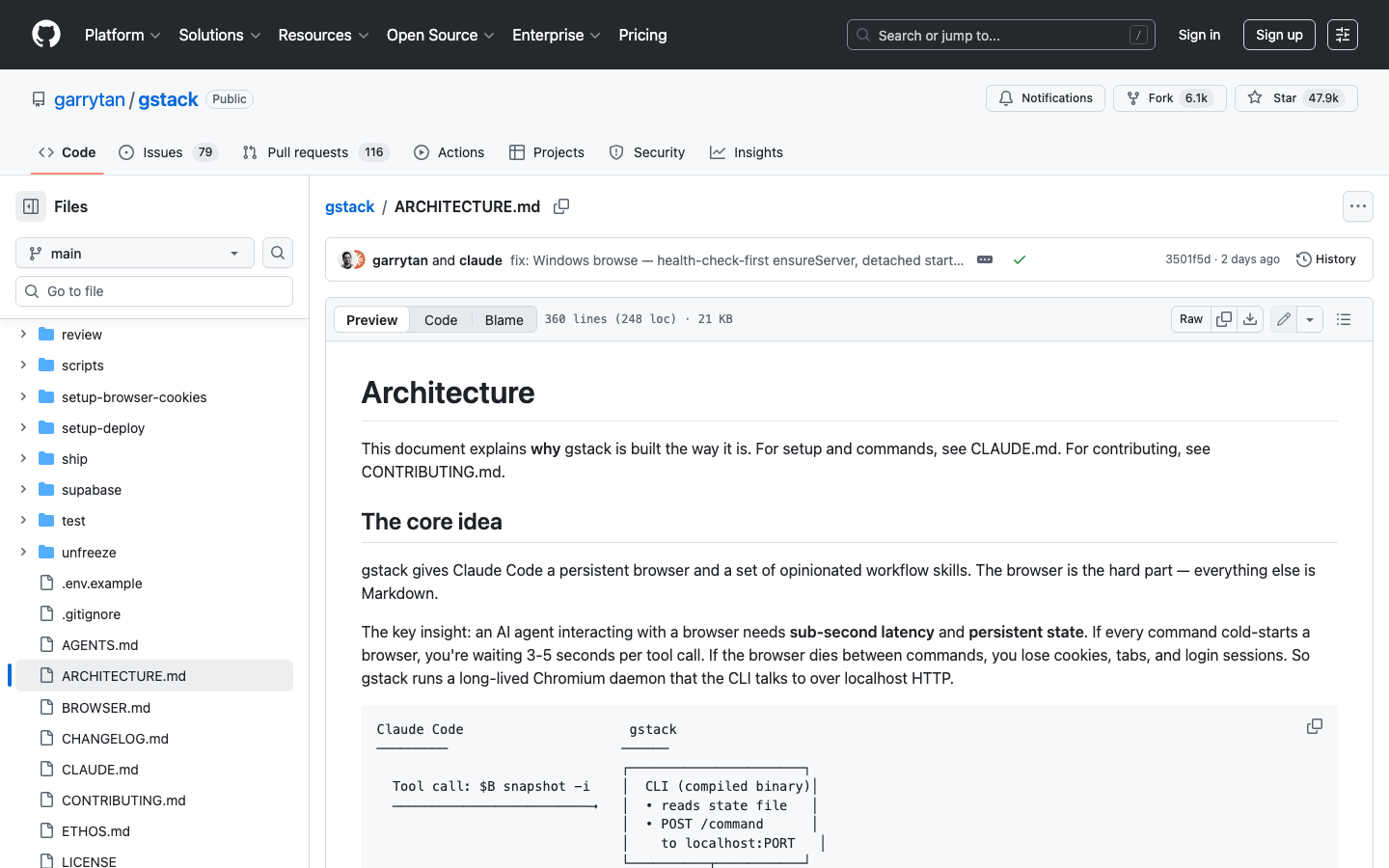Image resolution: width=1389 pixels, height=868 pixels.
Task: Open the gstack repository name link
Action: click(168, 99)
